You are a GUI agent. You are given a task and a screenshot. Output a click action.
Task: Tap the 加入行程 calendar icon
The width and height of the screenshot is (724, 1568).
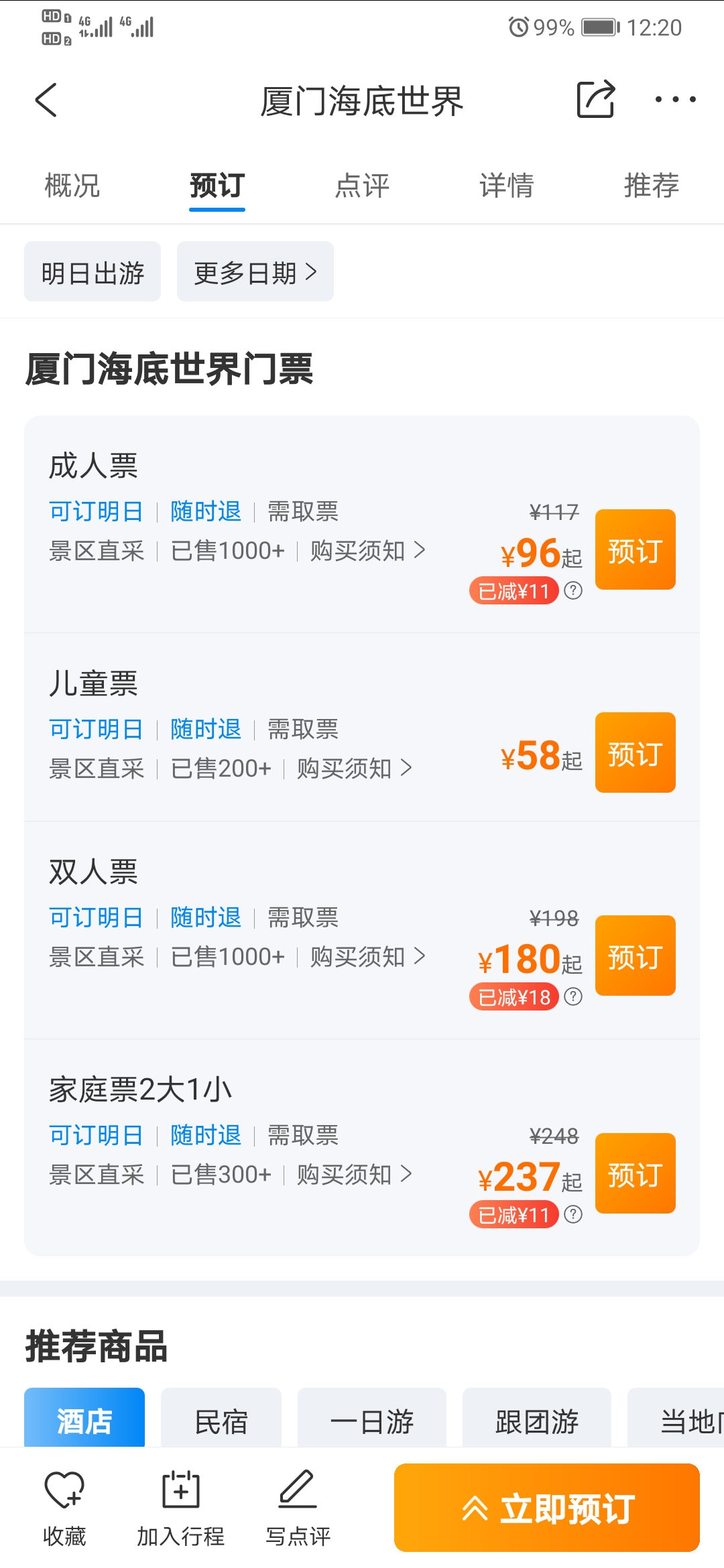click(181, 1490)
